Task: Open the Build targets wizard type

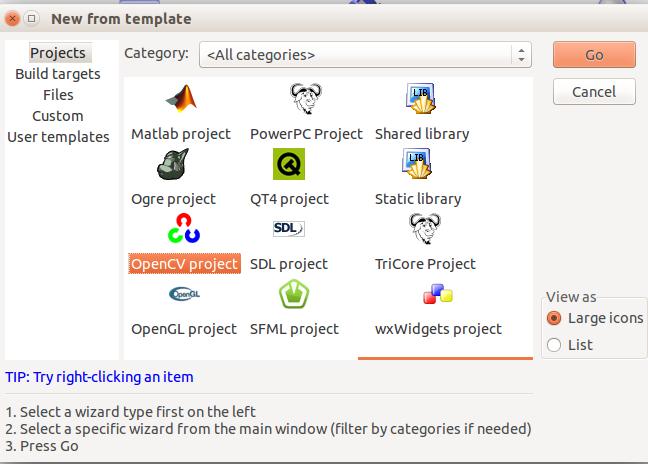Action: [x=58, y=74]
